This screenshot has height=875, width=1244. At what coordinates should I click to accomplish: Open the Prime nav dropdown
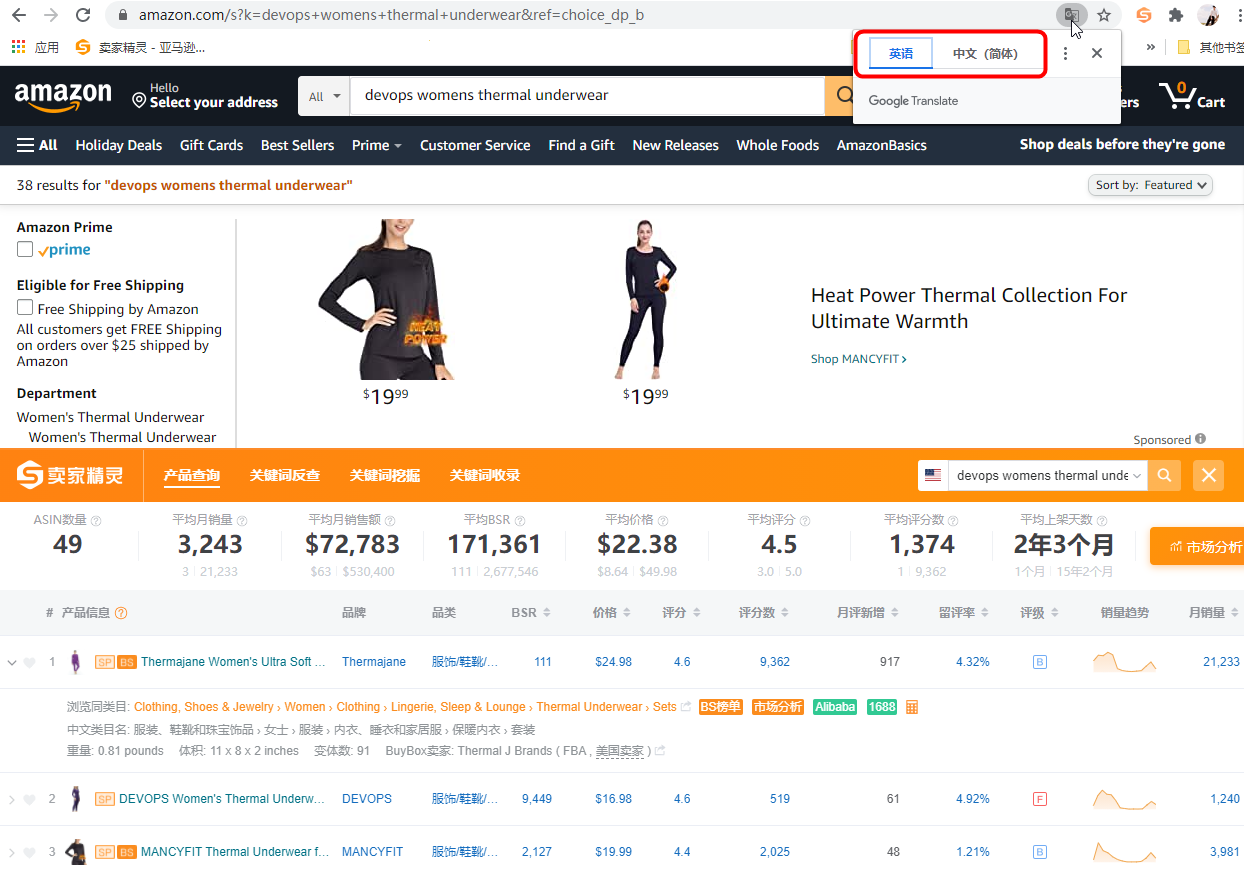pyautogui.click(x=377, y=145)
